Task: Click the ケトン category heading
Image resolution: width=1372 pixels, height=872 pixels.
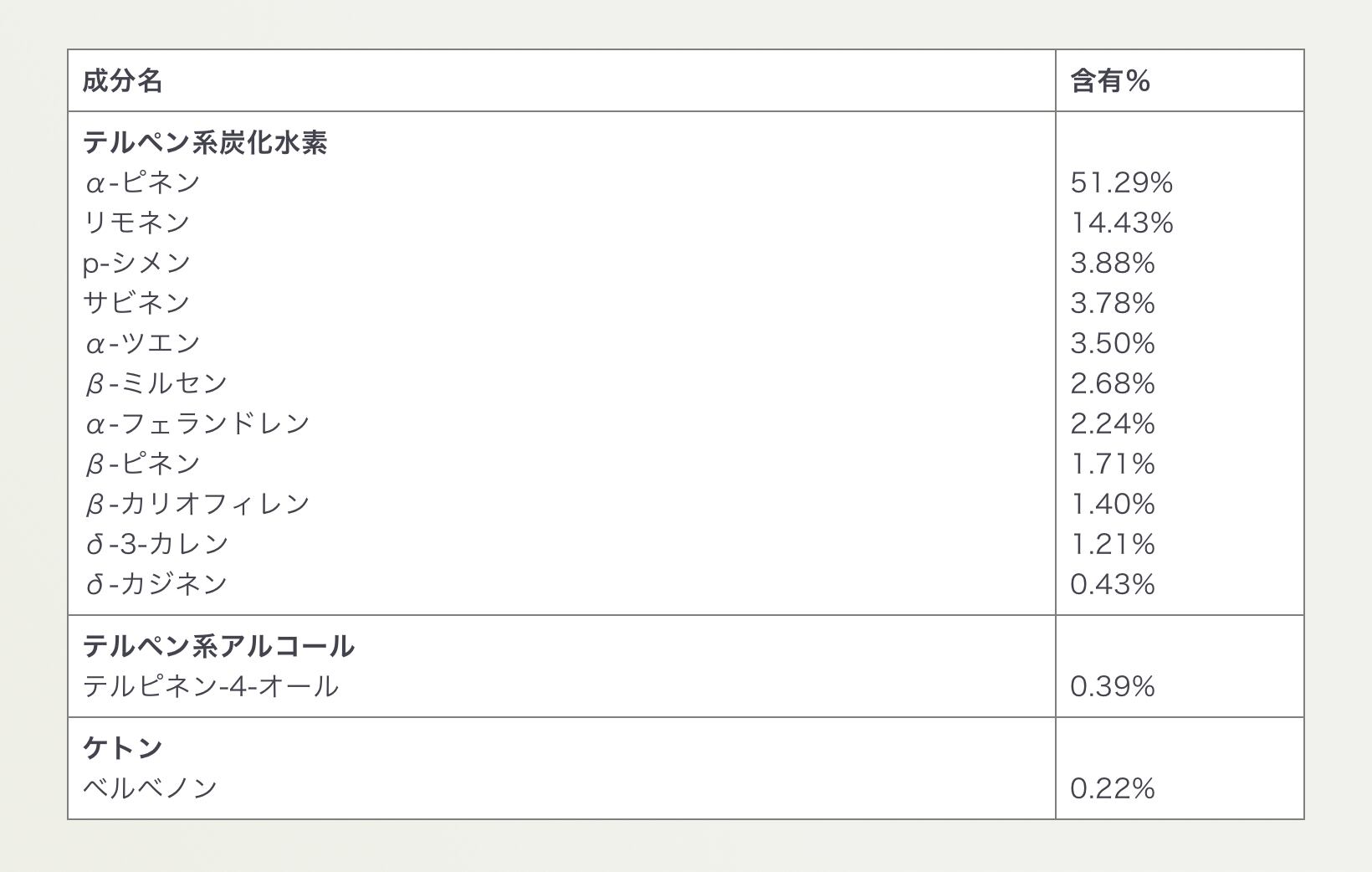Action: click(122, 747)
